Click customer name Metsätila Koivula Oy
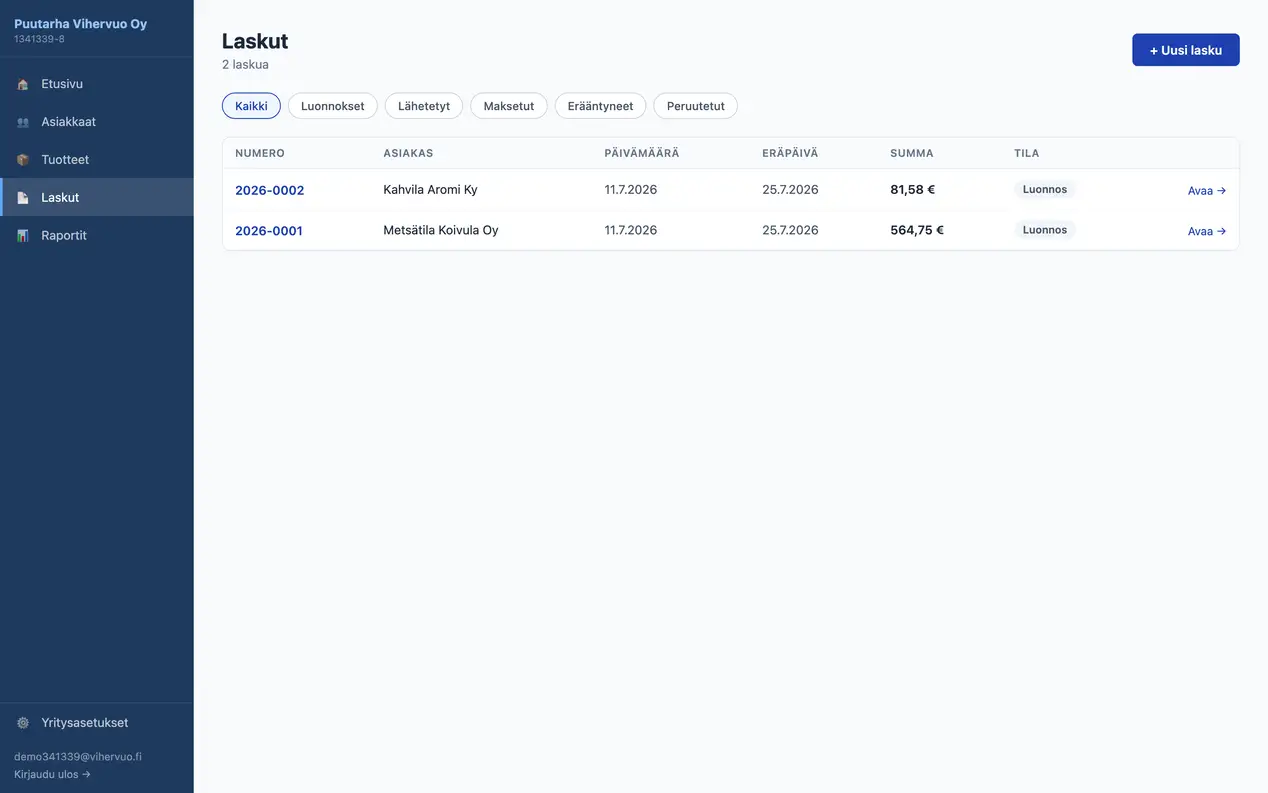The width and height of the screenshot is (1268, 793). 441,230
